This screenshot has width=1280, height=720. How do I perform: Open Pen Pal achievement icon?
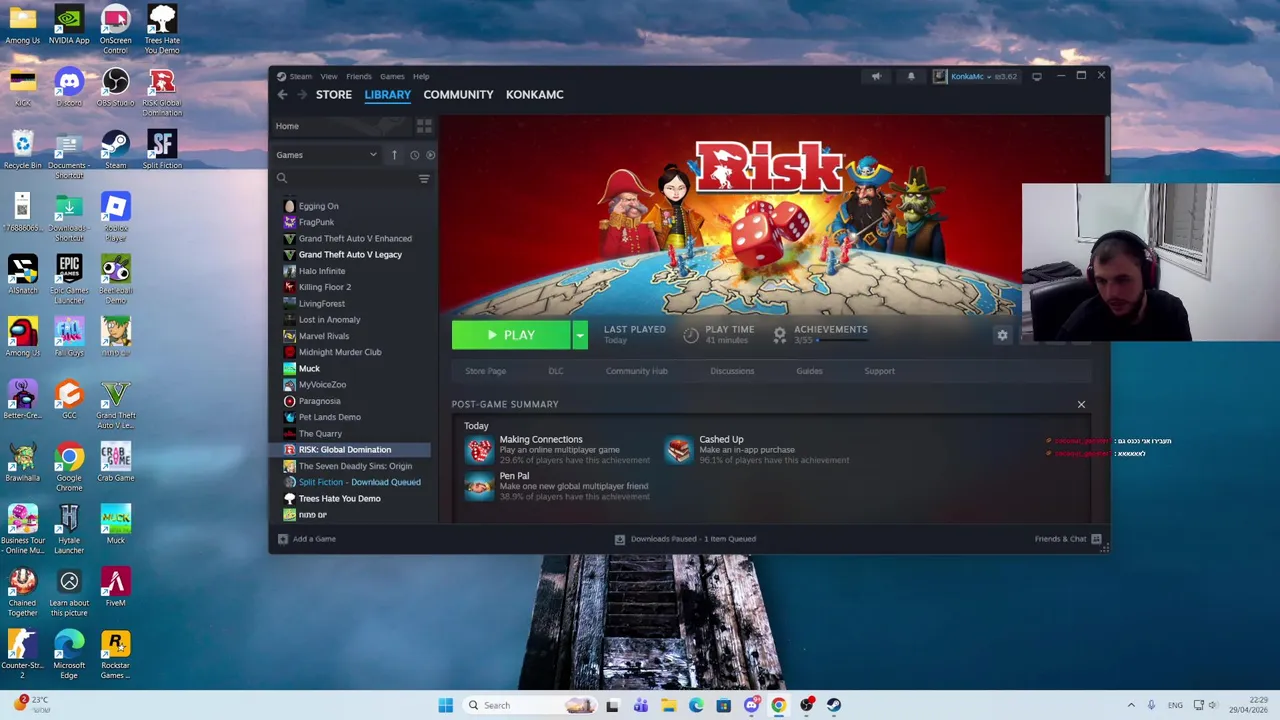[x=479, y=486]
